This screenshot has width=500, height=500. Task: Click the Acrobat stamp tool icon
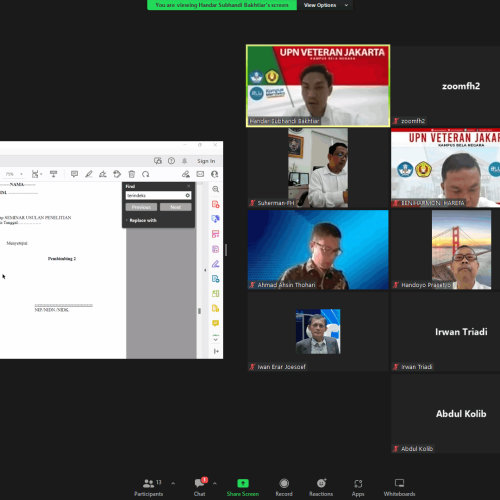tap(117, 174)
